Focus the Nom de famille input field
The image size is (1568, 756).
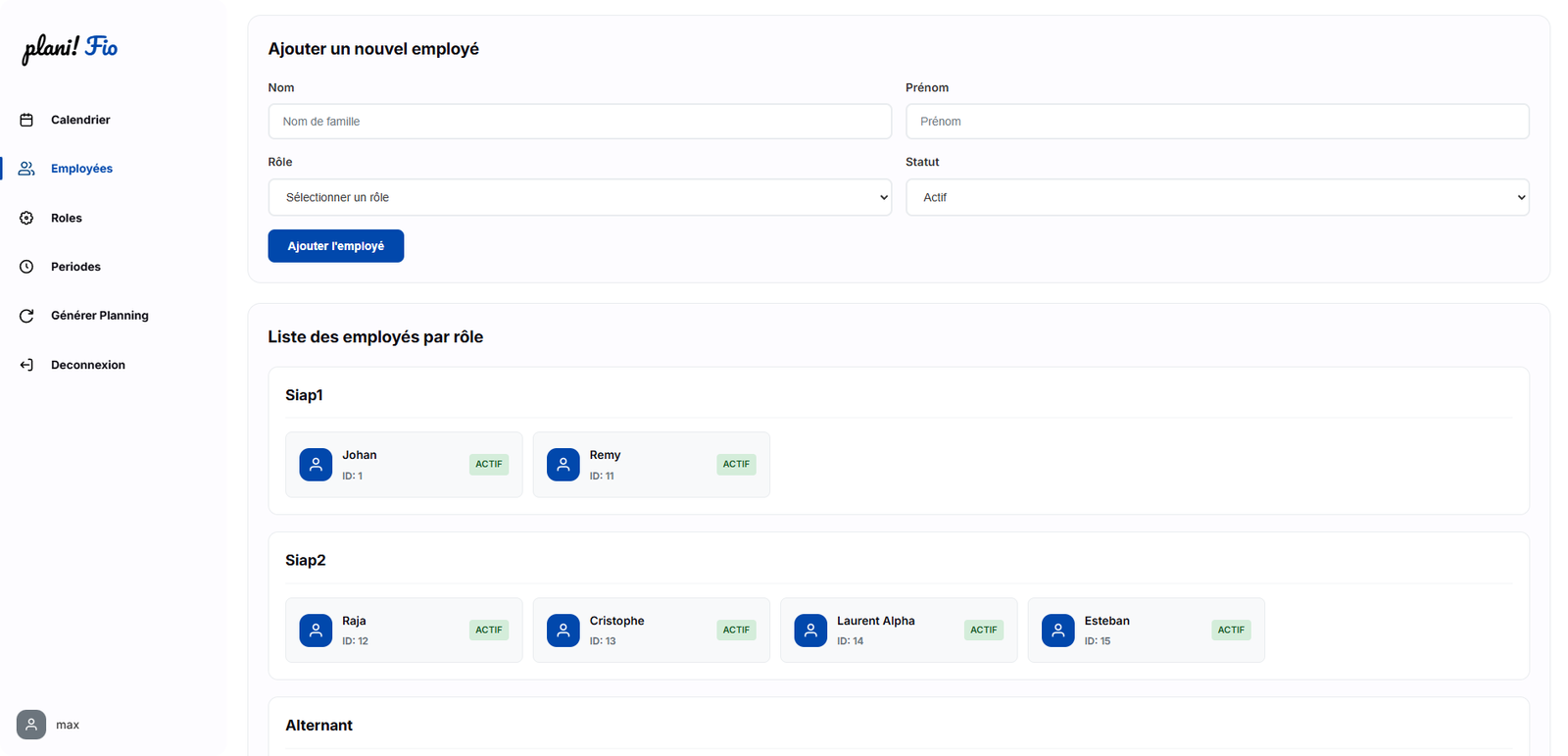(x=579, y=122)
